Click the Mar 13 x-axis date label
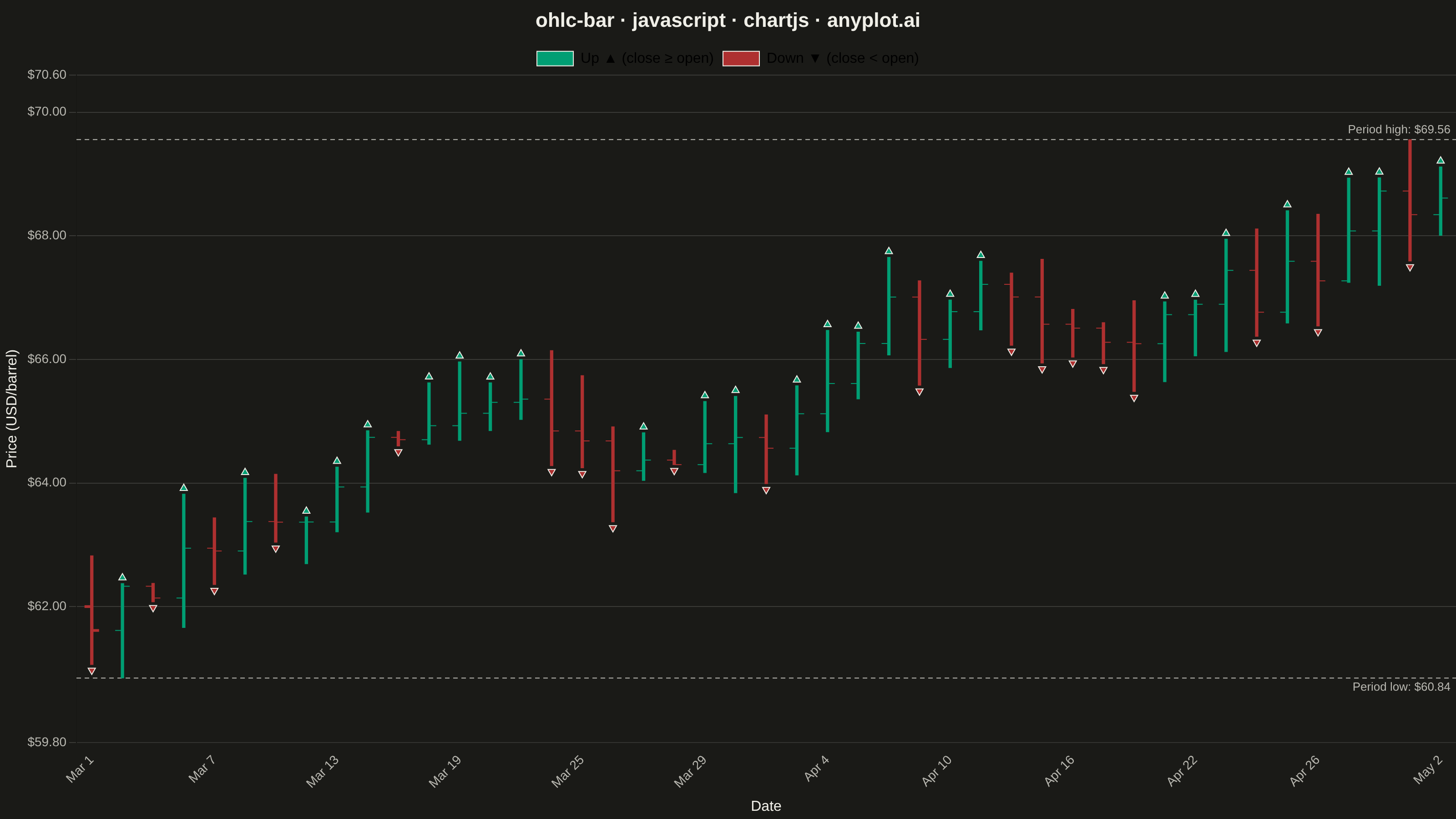Image resolution: width=1456 pixels, height=819 pixels. (x=322, y=771)
